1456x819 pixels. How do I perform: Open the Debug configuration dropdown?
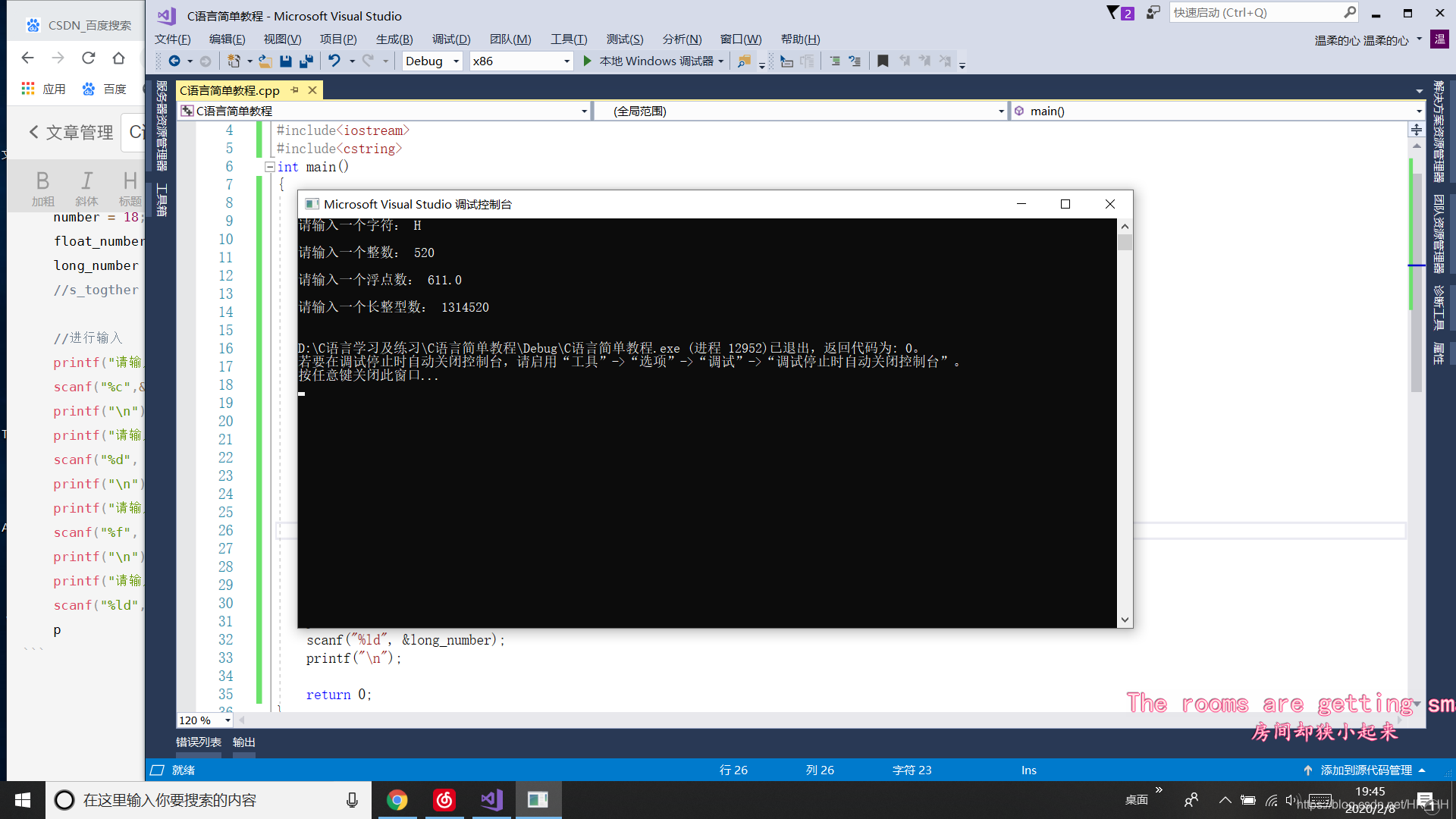pos(431,61)
